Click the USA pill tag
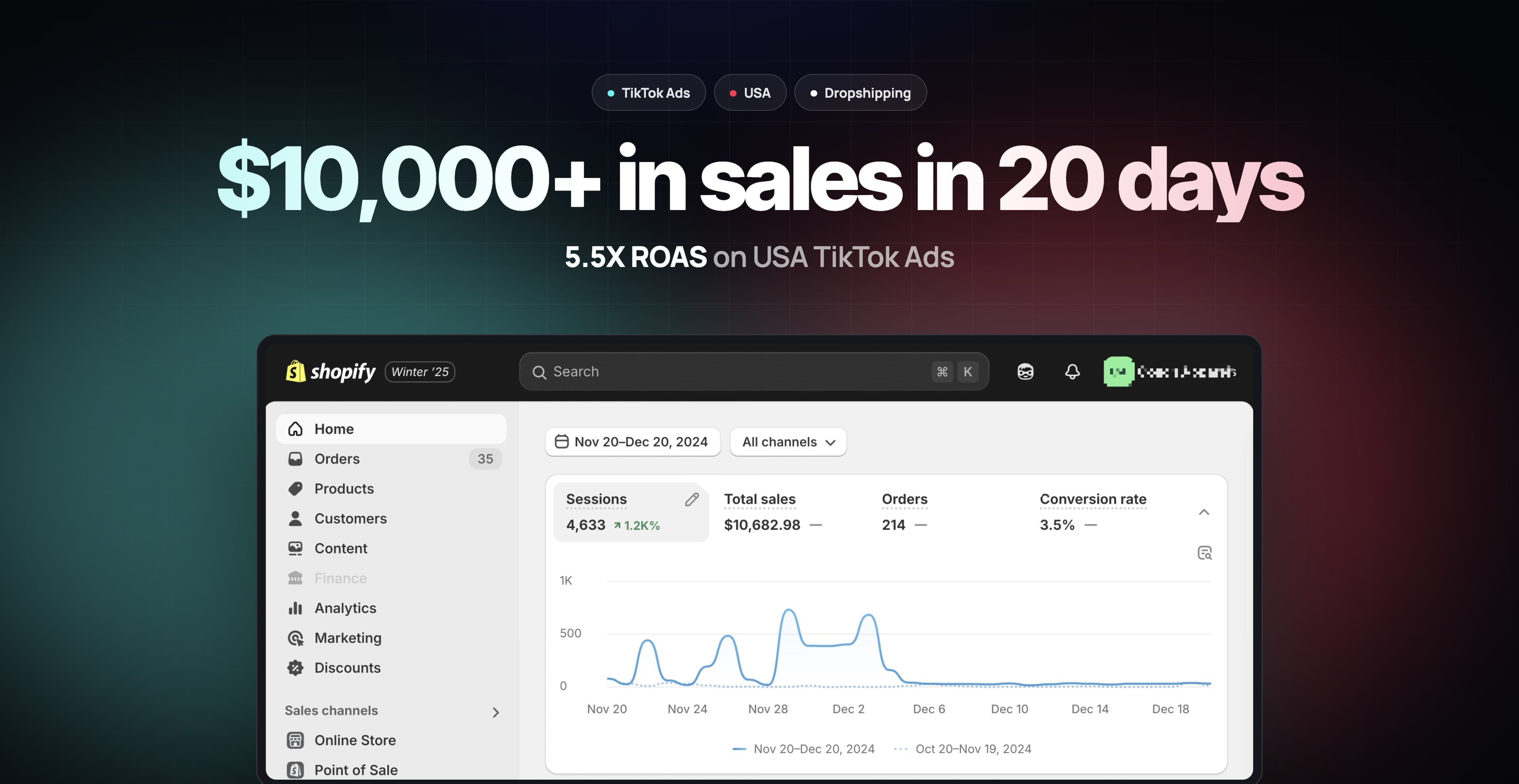 point(750,93)
